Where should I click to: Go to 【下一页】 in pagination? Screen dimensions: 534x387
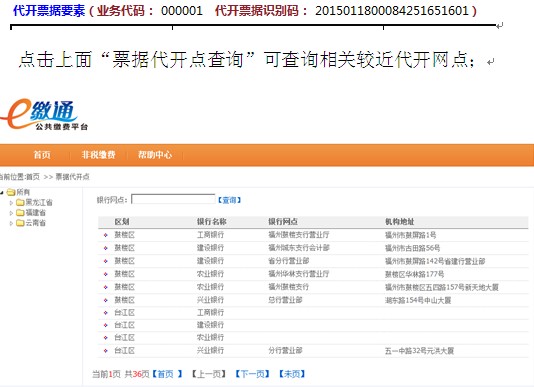click(252, 374)
